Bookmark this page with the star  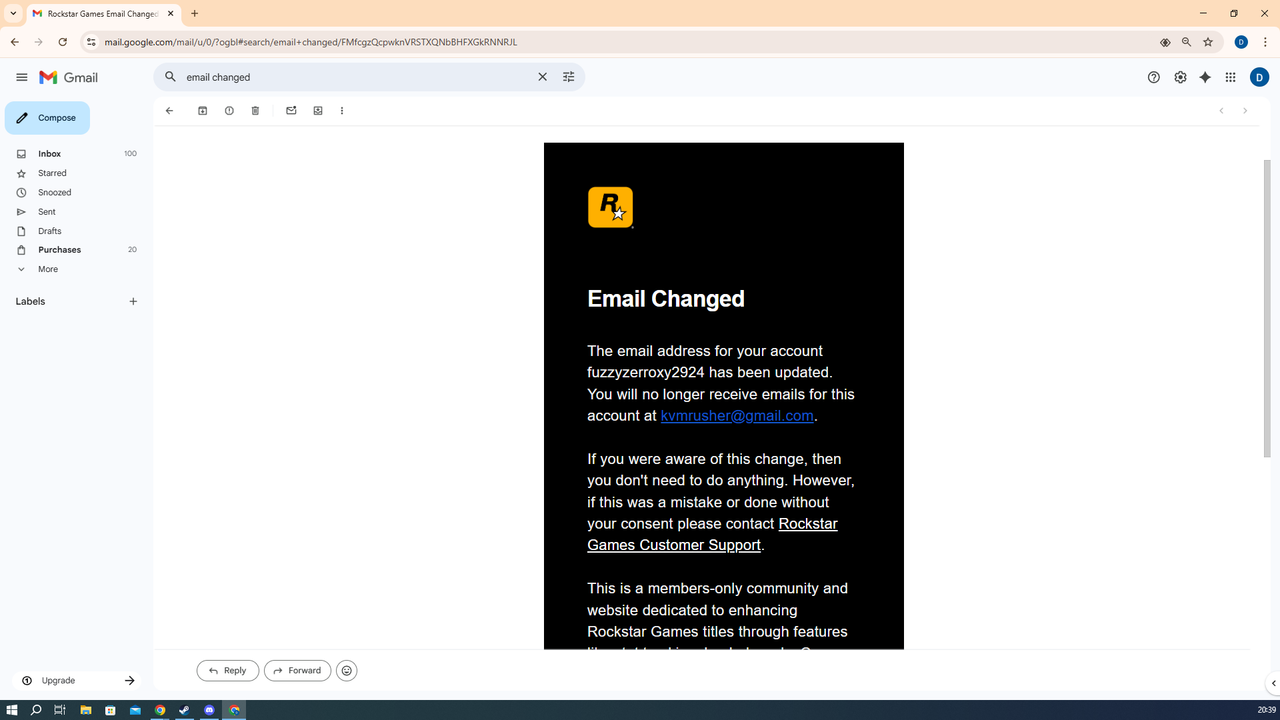click(1208, 42)
